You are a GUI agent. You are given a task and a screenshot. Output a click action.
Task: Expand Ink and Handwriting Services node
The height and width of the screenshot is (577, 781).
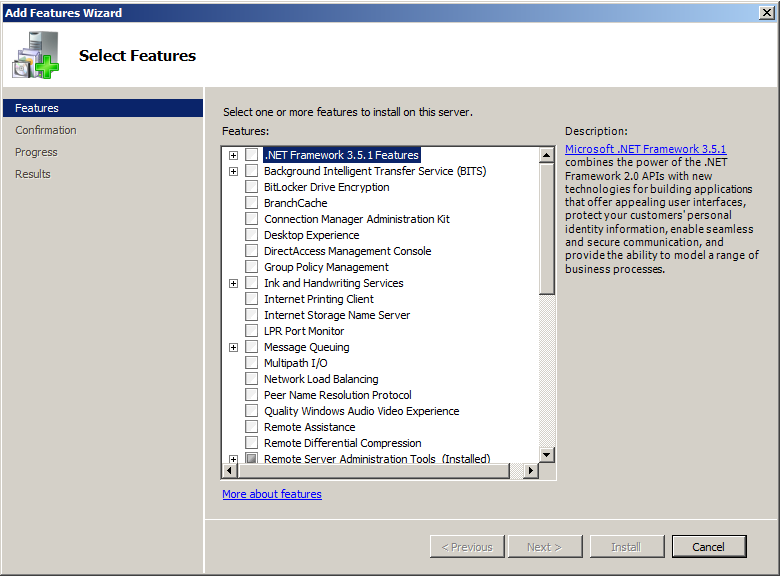(233, 284)
